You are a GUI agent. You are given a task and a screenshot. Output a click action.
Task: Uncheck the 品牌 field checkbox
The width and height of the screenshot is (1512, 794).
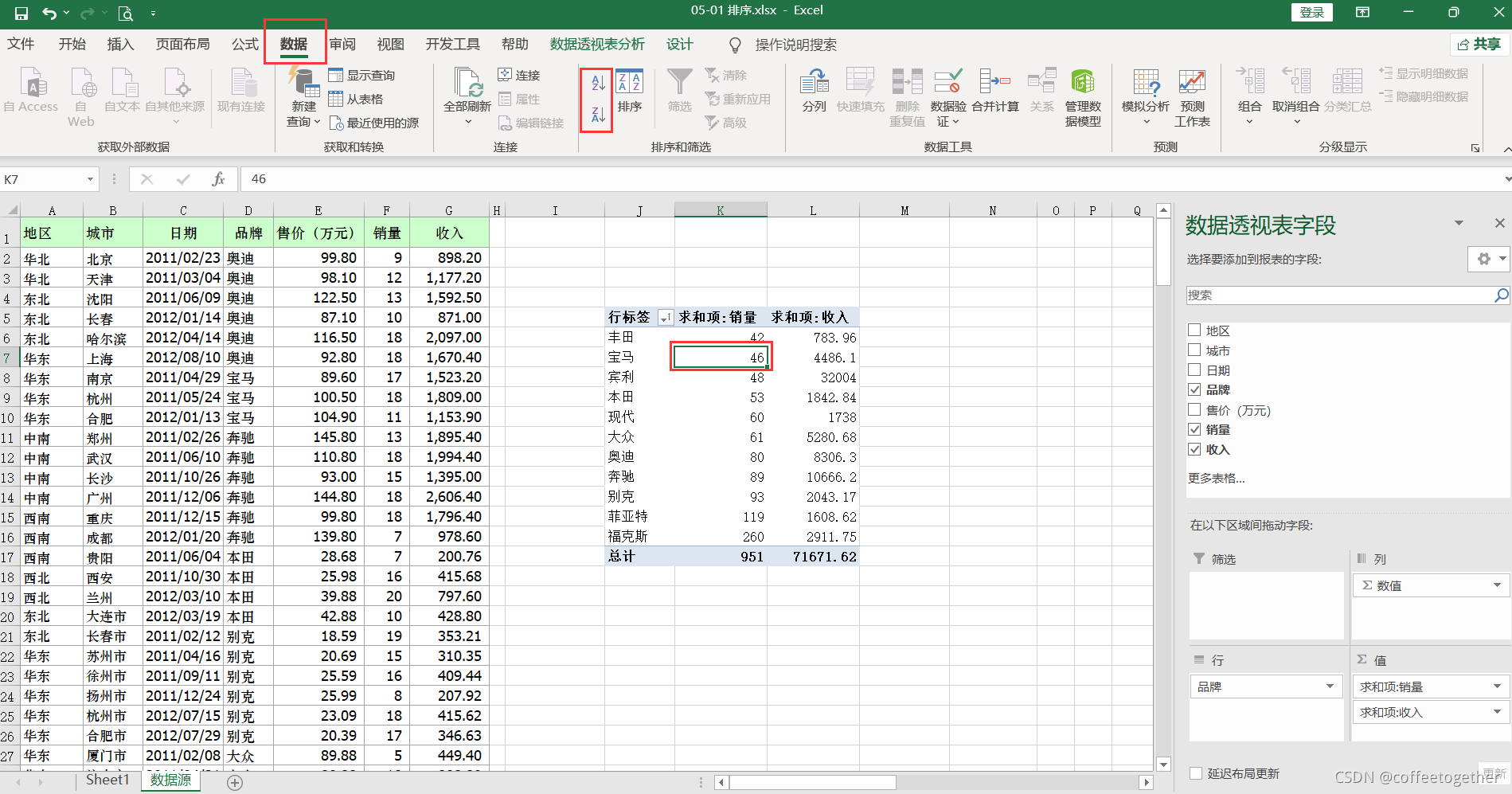pyautogui.click(x=1194, y=389)
